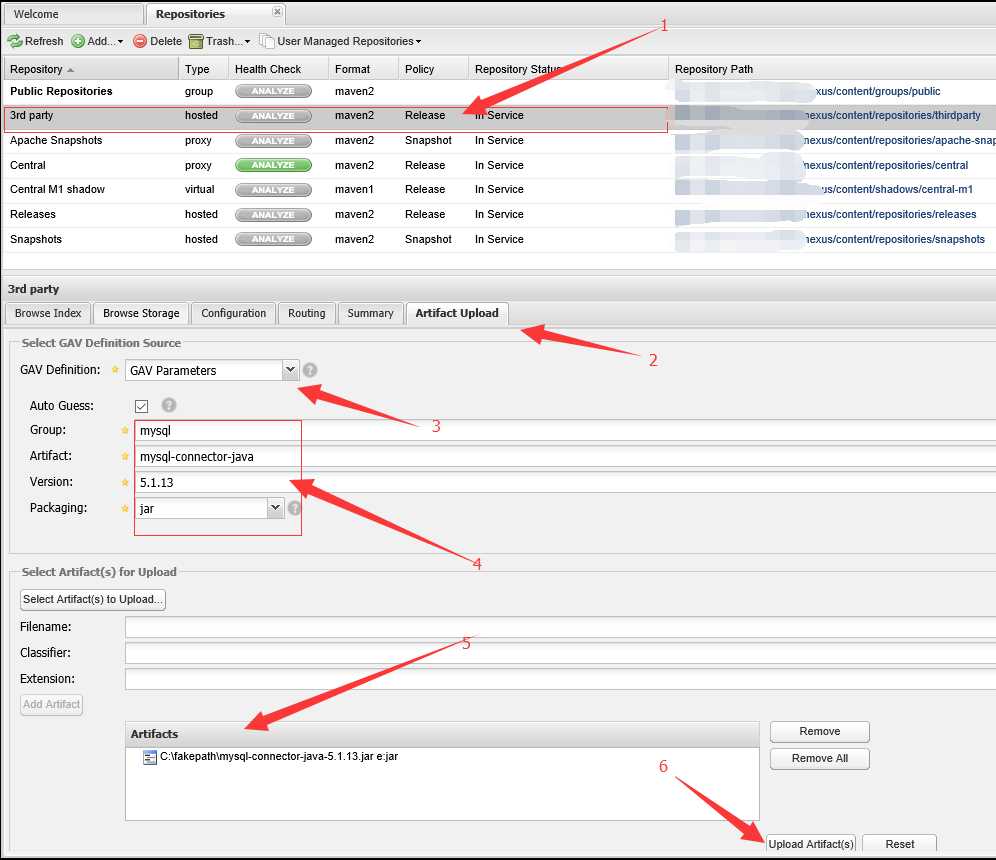Click the User Managed Repositories document icon
Viewport: 996px width, 860px height.
(266, 41)
